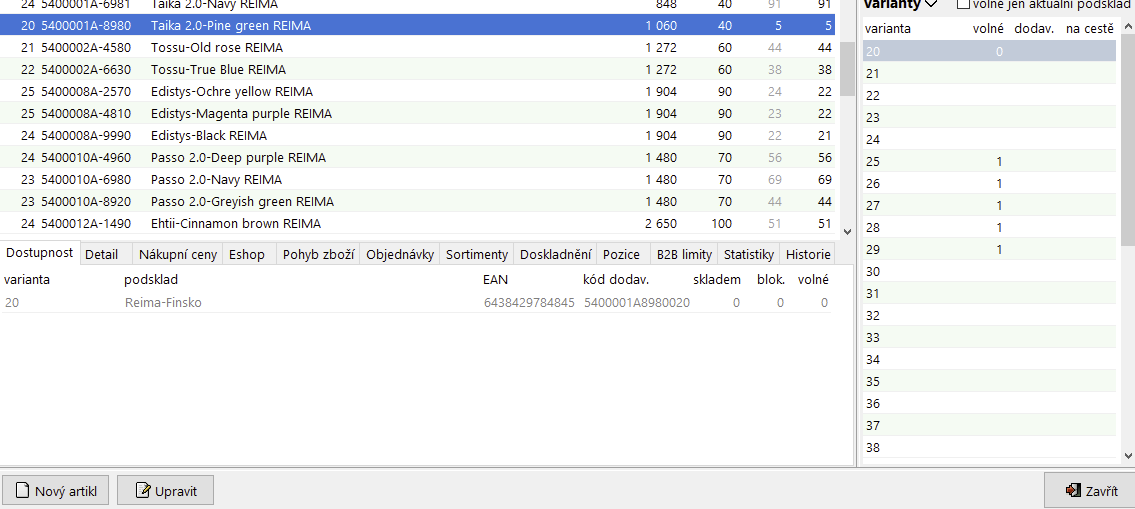
Task: Select variant 28 row in variants panel
Action: click(989, 227)
